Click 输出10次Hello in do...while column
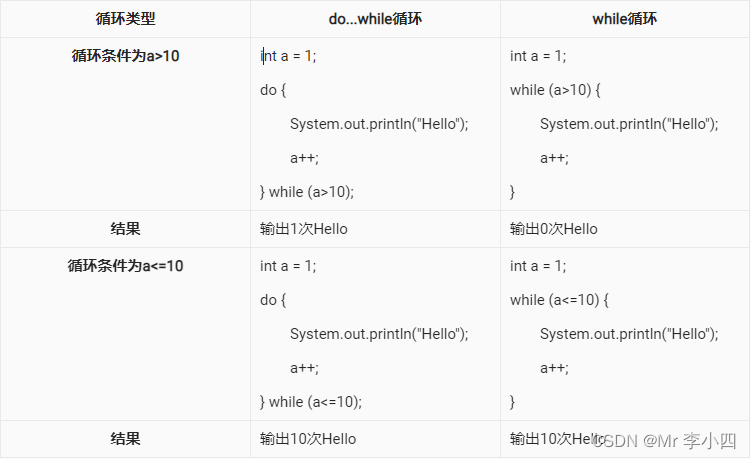The height and width of the screenshot is (459, 751). pos(308,439)
